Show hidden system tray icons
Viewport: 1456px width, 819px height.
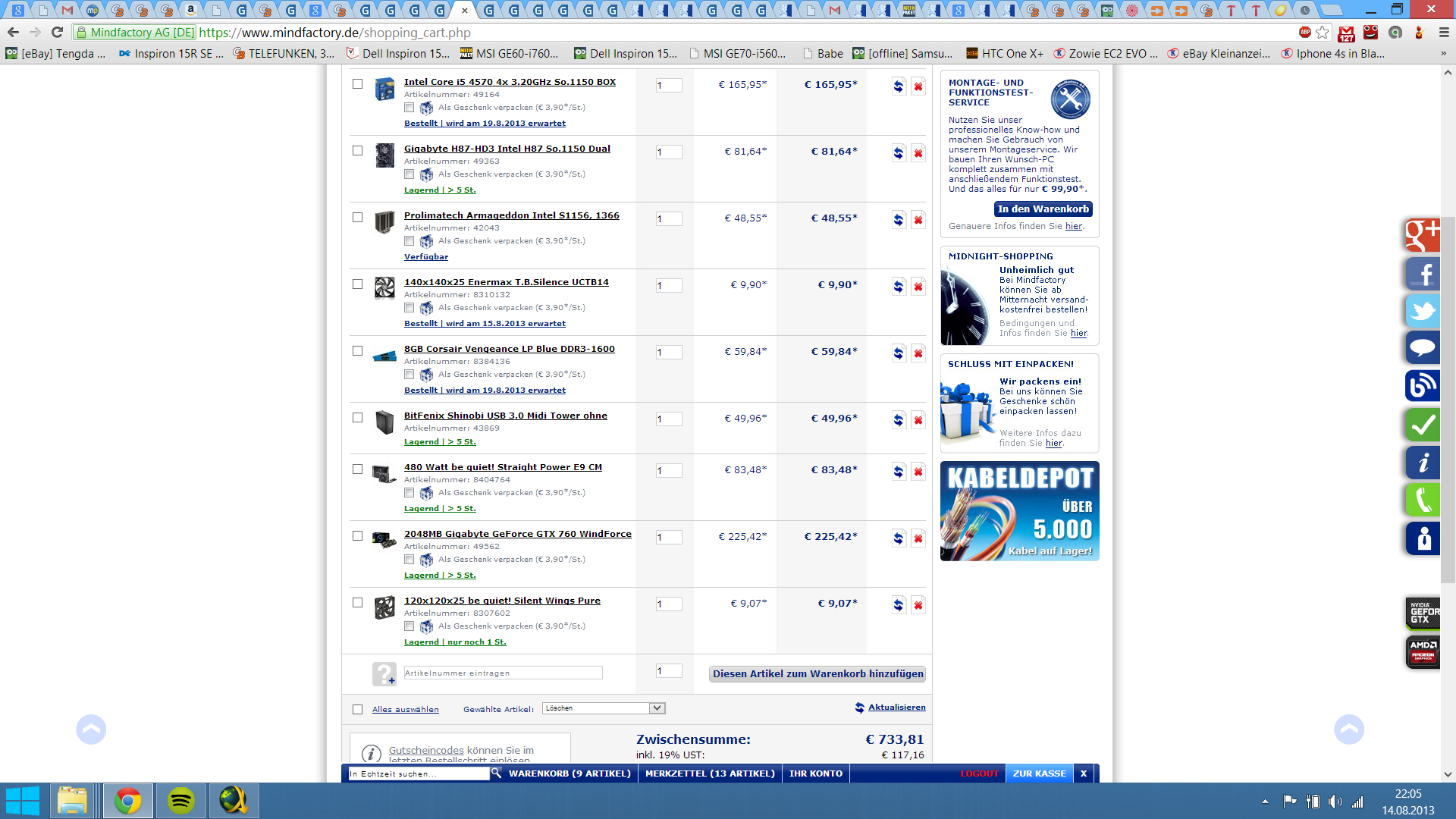(1265, 802)
